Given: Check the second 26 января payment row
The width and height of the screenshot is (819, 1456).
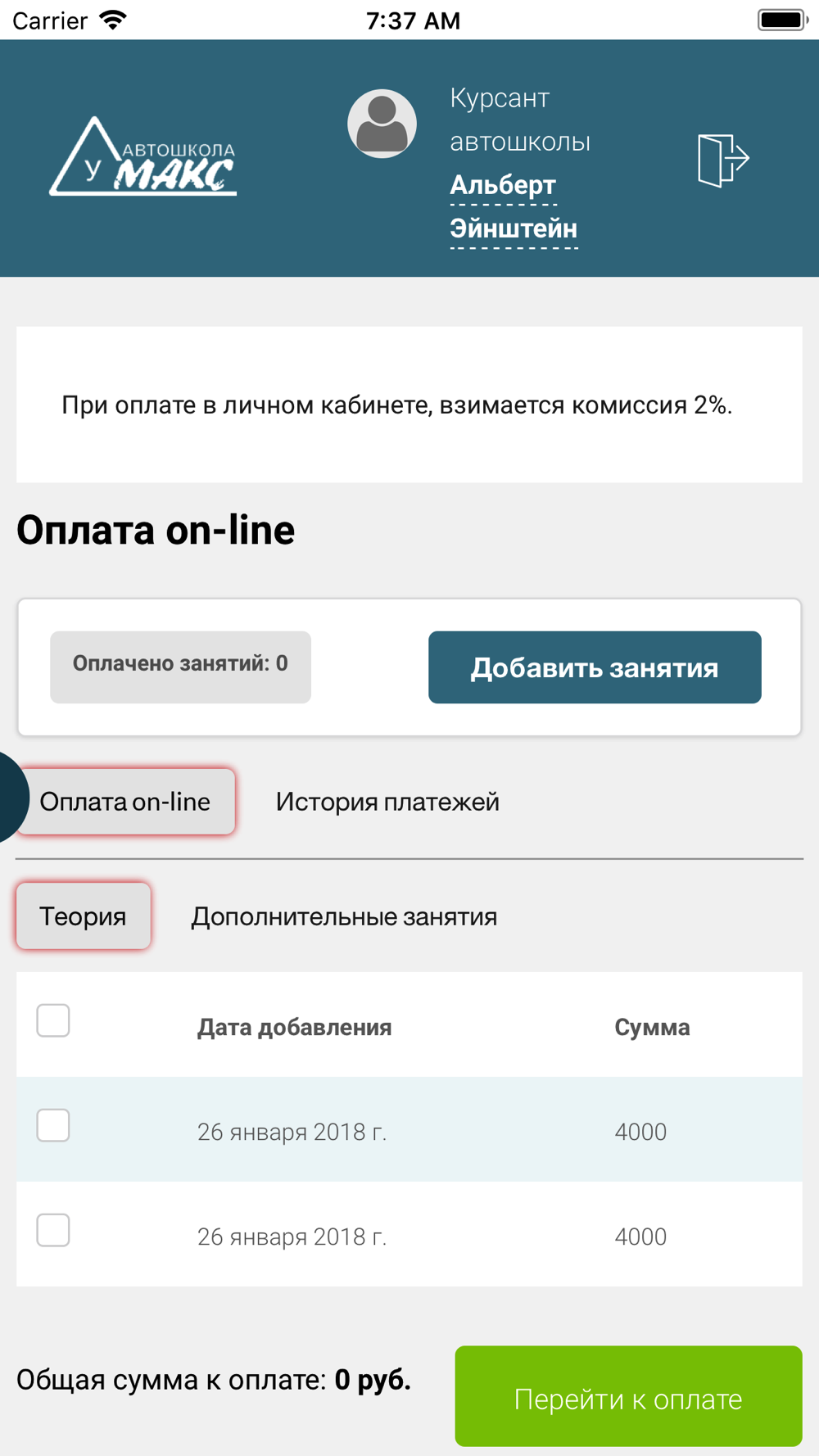Looking at the screenshot, I should point(53,1230).
